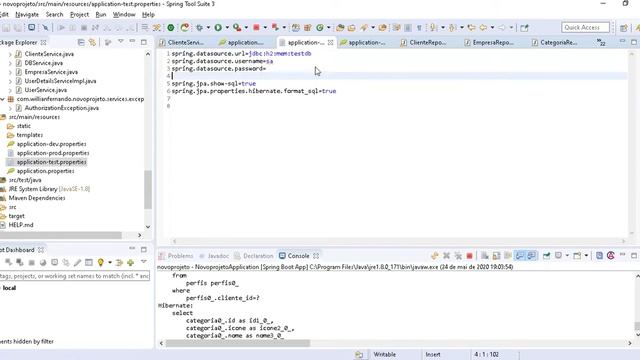This screenshot has height=360, width=640.
Task: Select HELP.md in Package Explorer
Action: (20, 225)
